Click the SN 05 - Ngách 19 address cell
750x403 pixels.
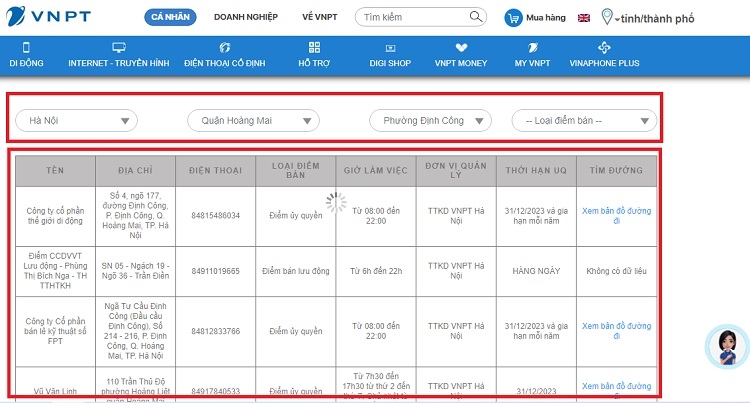point(135,271)
